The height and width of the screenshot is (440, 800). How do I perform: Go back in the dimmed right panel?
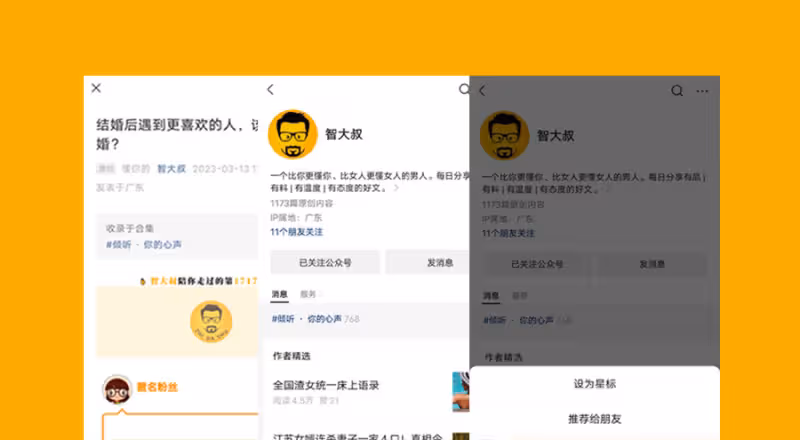point(482,91)
